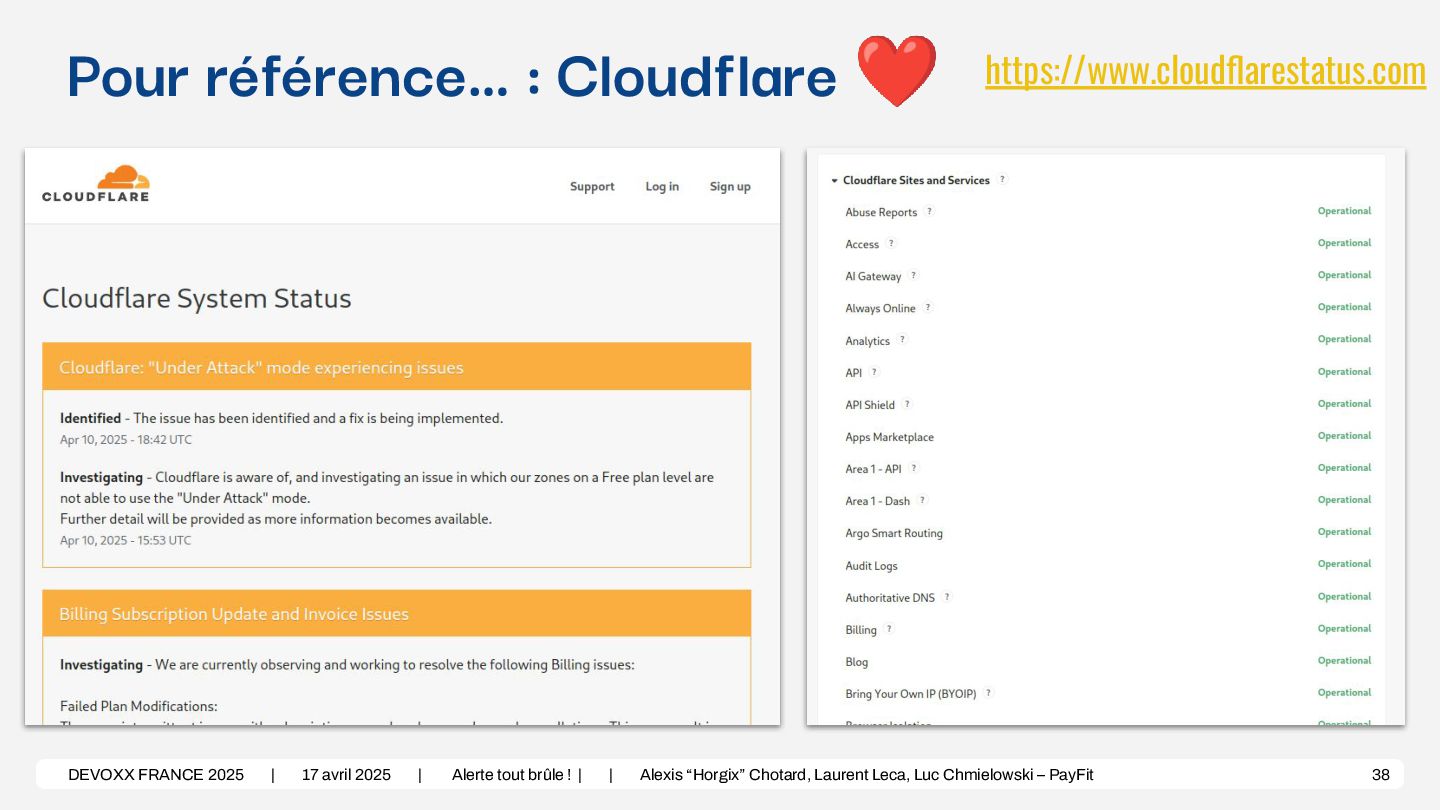Click the Operational status for Argo Smart Routing
The height and width of the screenshot is (810, 1440).
[1344, 532]
